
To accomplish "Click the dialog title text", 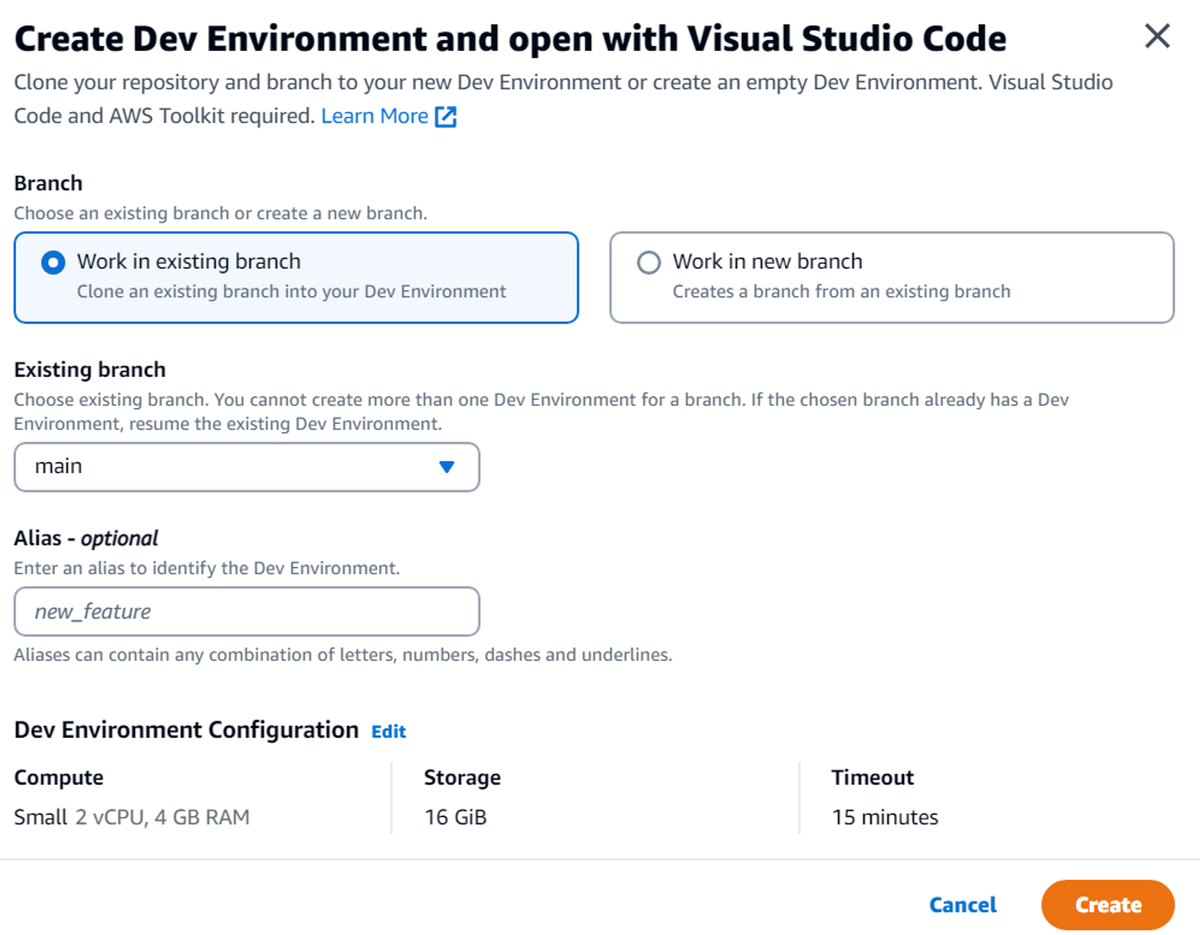I will 510,39.
